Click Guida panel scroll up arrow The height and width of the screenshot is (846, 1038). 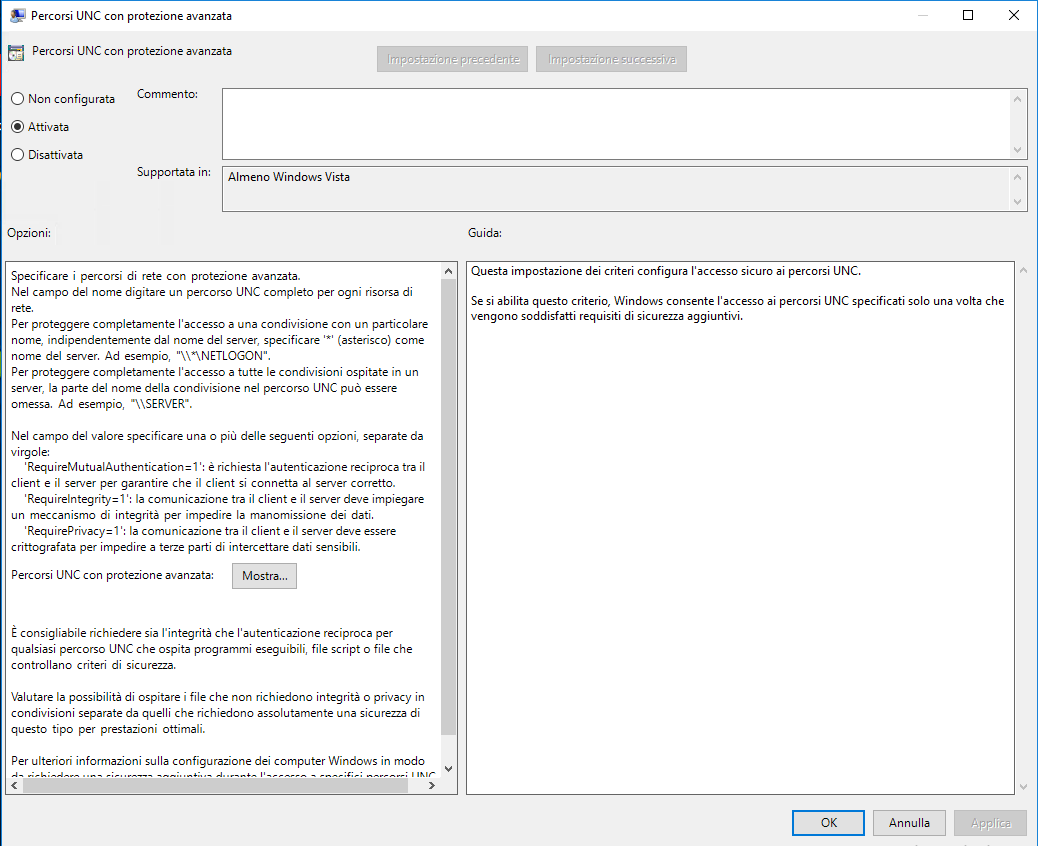(1023, 270)
